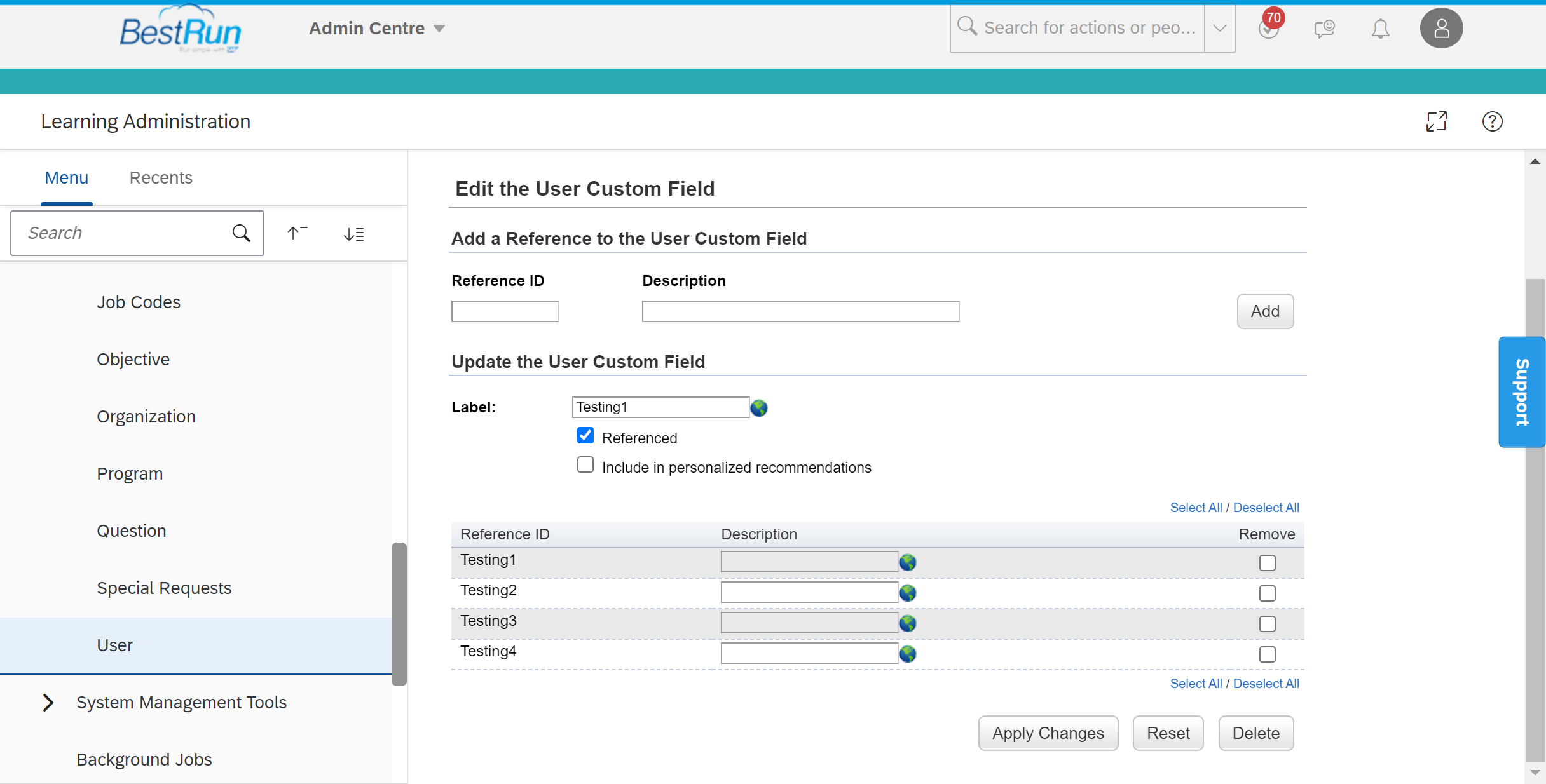Select the User menu item
Image resolution: width=1546 pixels, height=784 pixels.
(196, 645)
